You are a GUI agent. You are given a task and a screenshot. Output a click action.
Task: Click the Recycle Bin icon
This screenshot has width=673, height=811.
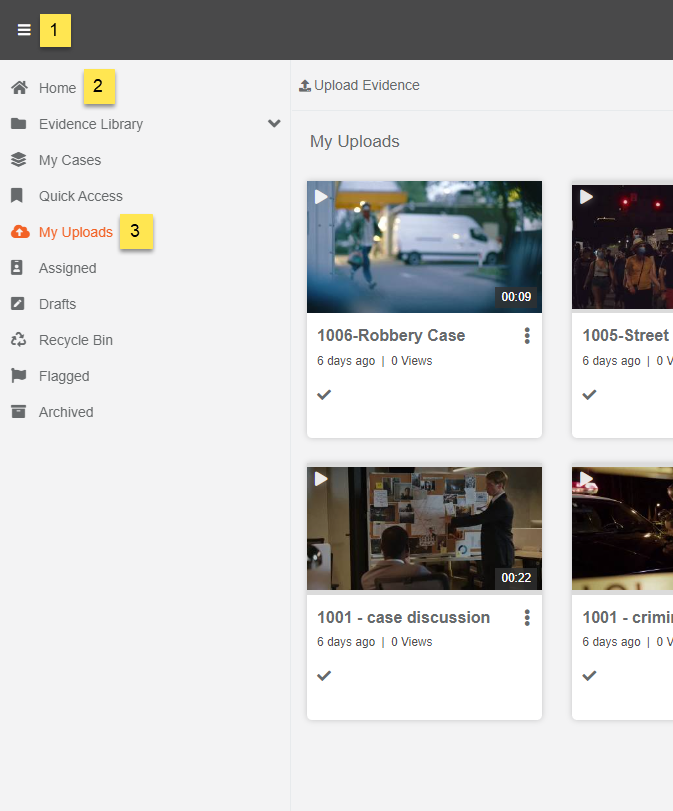click(19, 340)
